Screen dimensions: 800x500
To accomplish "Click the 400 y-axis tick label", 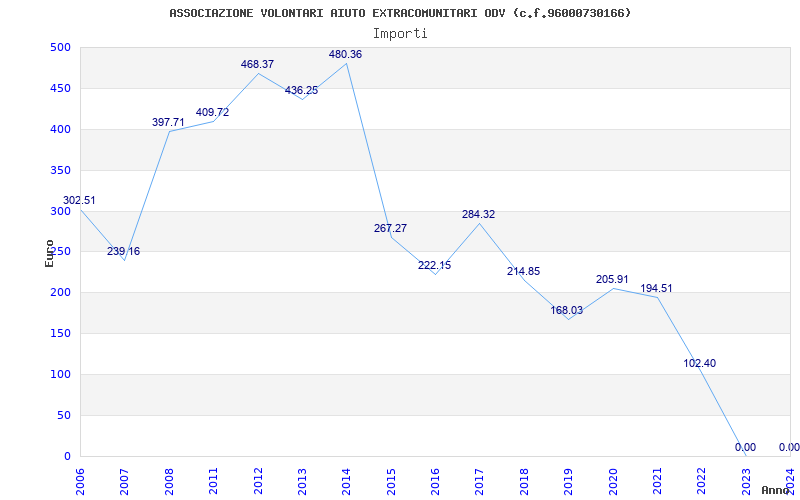I will pyautogui.click(x=60, y=129).
